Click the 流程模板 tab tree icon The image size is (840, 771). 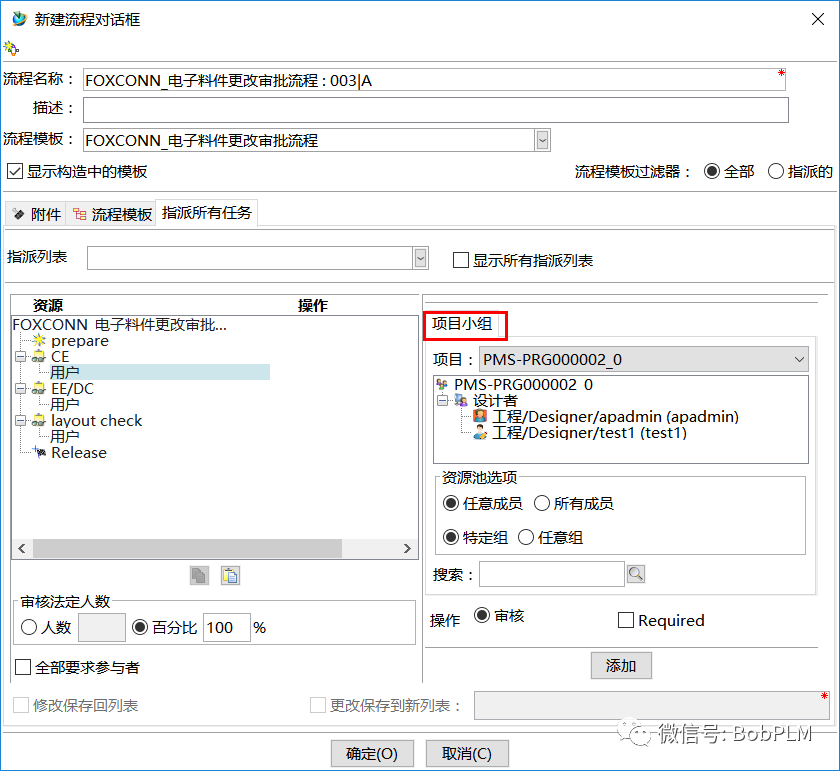point(80,214)
